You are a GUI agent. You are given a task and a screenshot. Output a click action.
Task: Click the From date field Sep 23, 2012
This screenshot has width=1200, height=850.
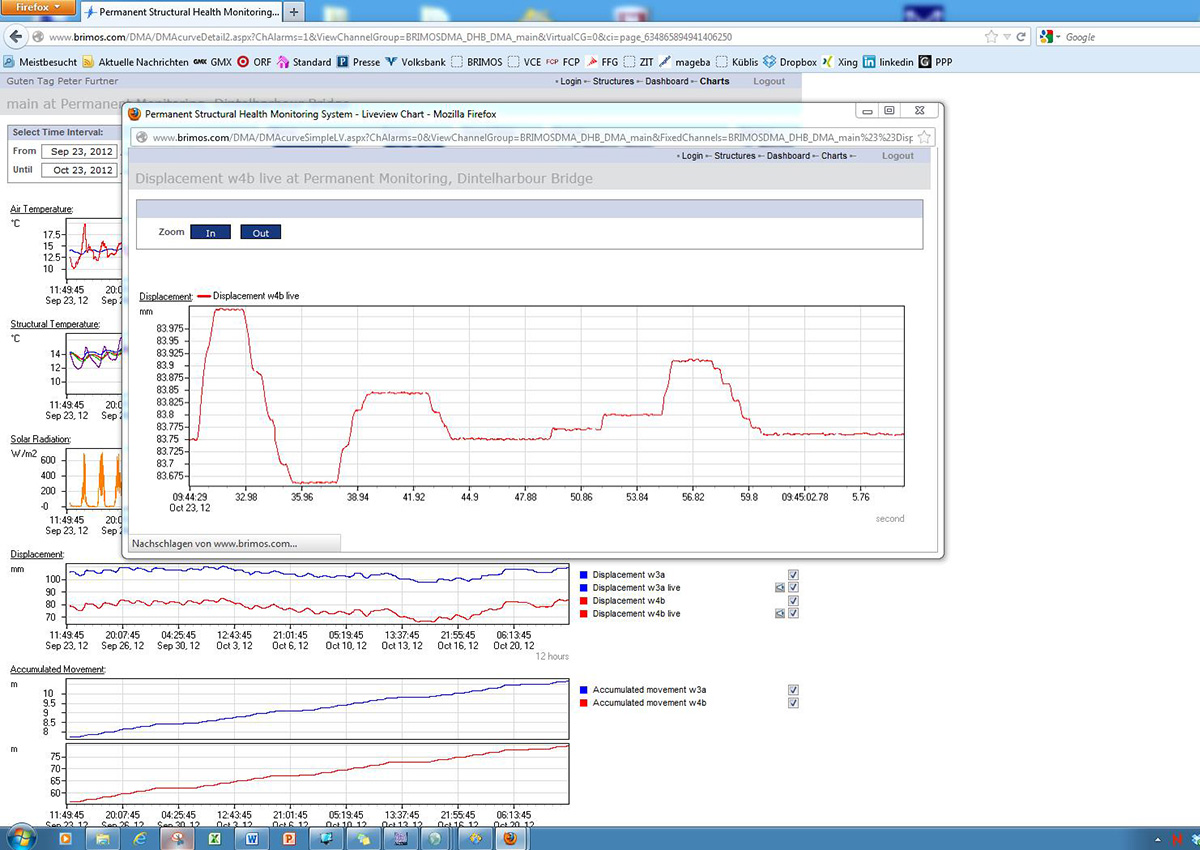point(80,151)
